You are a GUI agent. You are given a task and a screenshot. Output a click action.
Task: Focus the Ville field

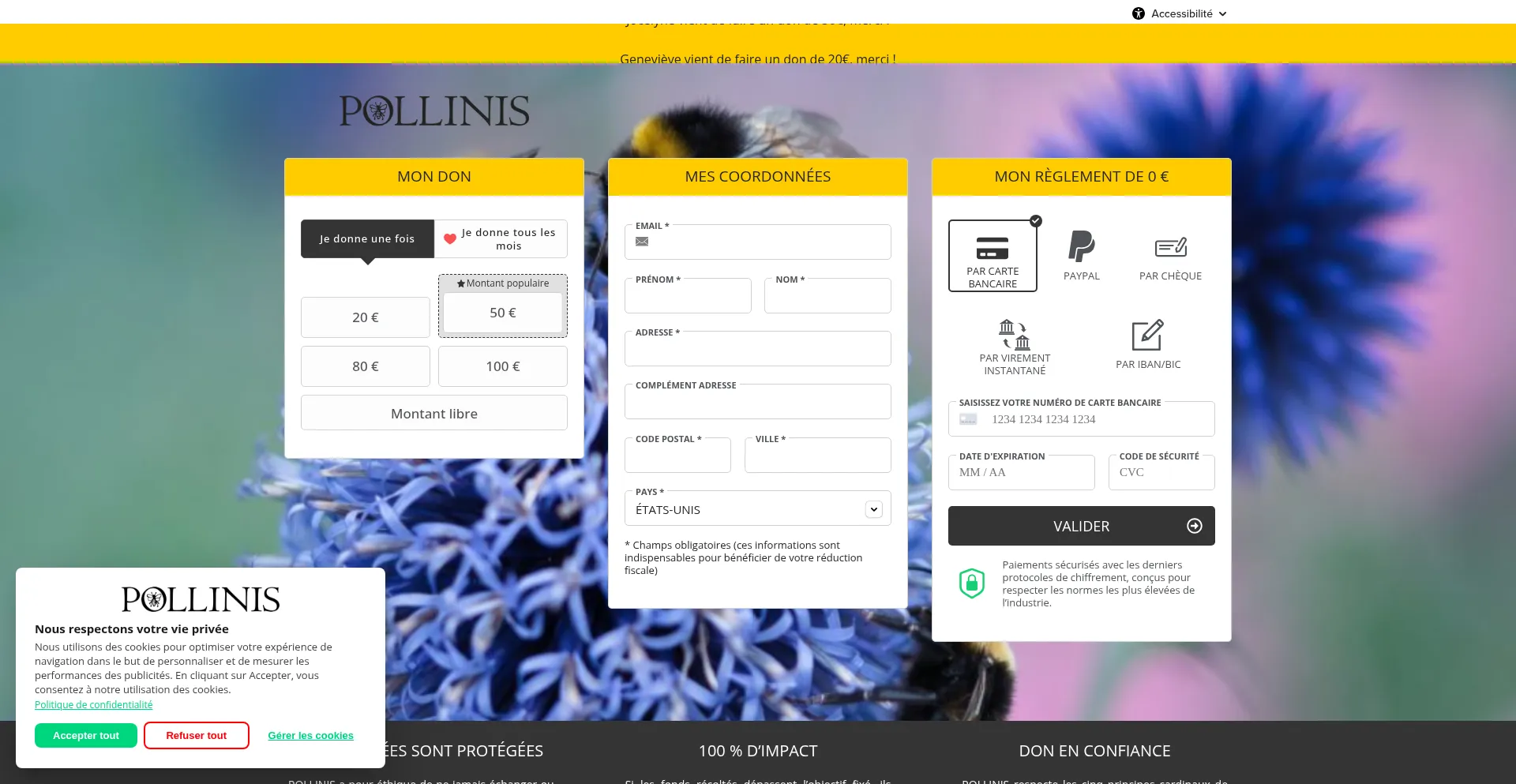(818, 455)
